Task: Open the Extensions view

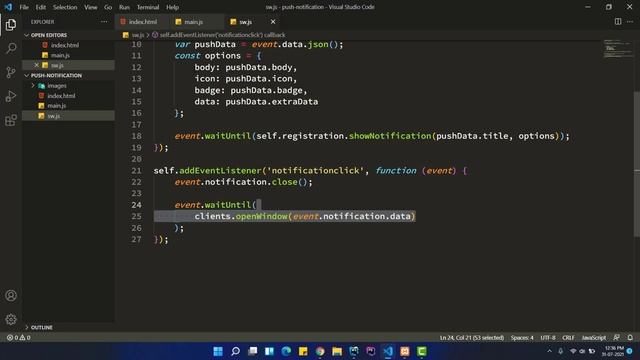Action: click(11, 120)
